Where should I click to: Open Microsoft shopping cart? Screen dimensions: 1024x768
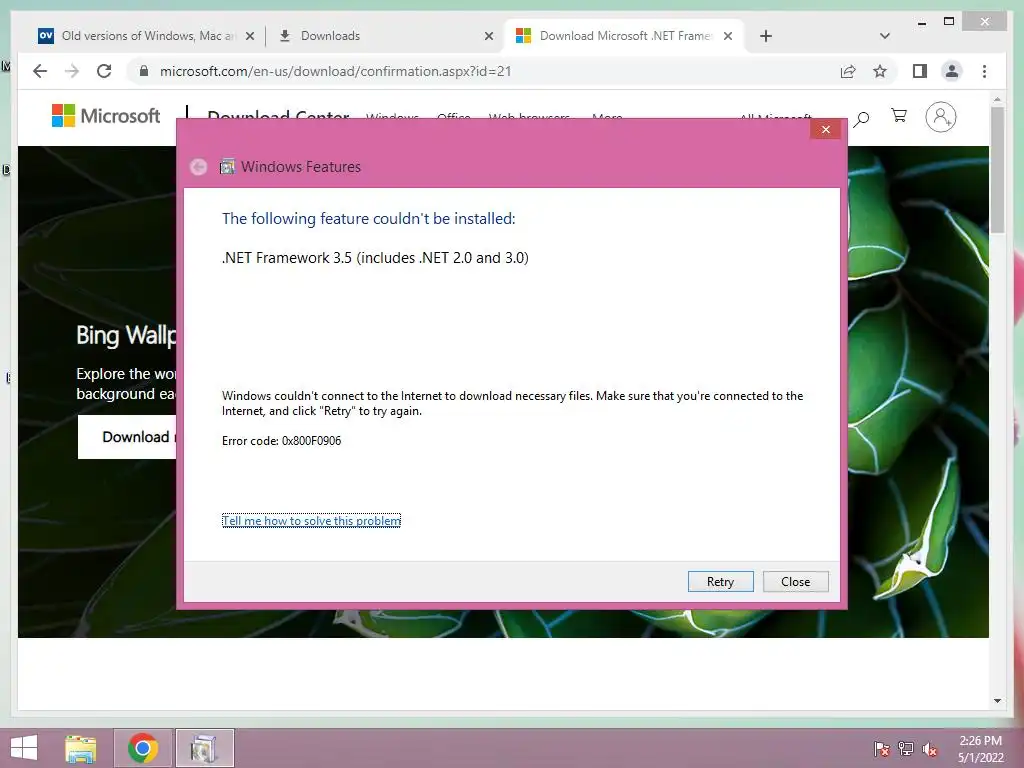(899, 116)
